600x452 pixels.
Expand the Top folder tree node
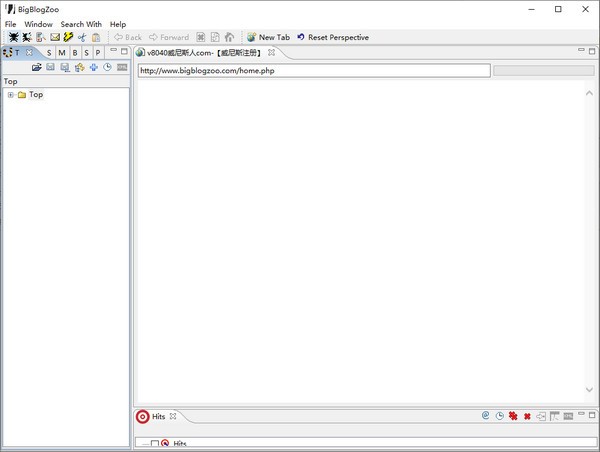(x=10, y=95)
